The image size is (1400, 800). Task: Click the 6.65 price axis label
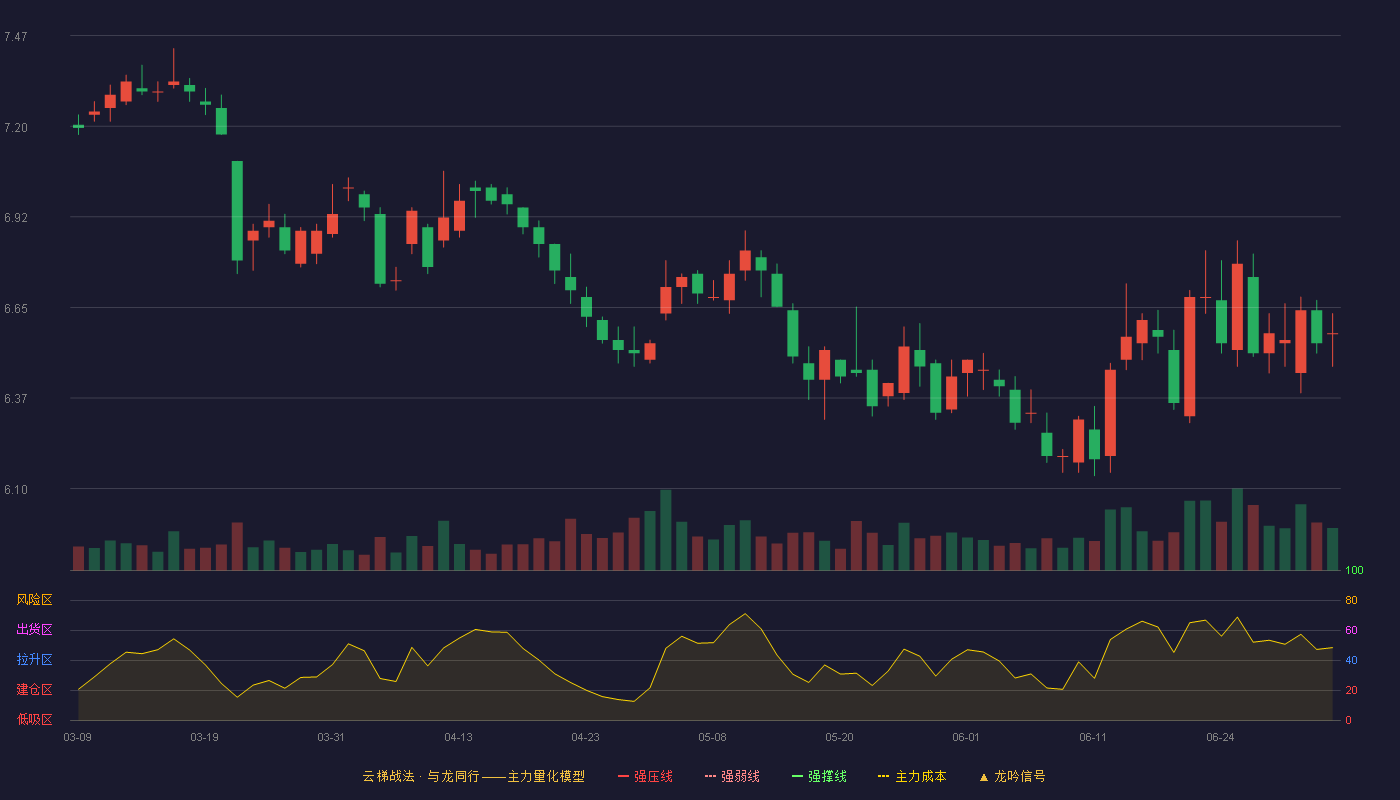(15, 309)
